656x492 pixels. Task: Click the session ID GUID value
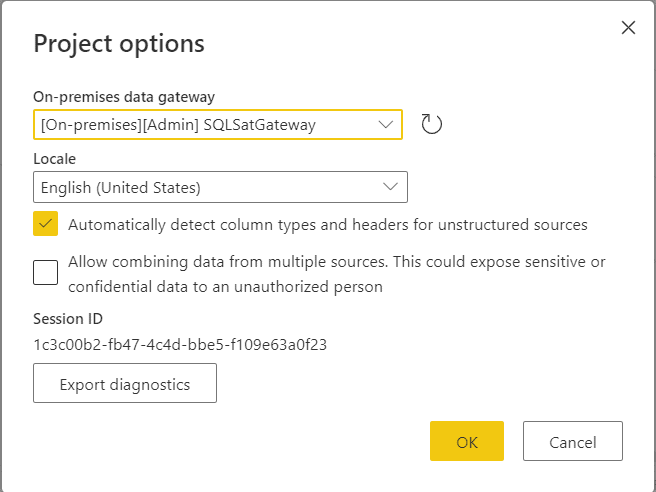click(x=180, y=345)
